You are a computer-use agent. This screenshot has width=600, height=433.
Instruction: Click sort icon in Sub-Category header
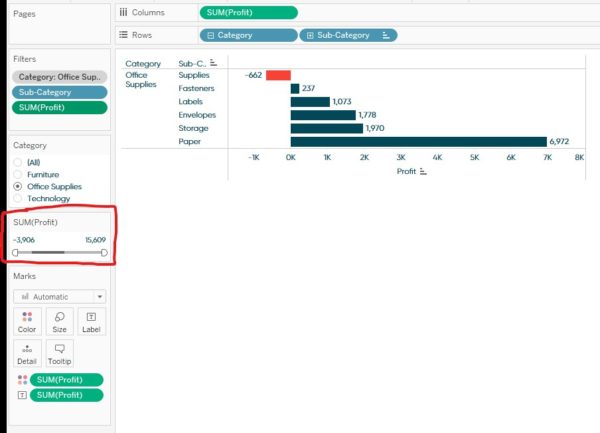[213, 63]
